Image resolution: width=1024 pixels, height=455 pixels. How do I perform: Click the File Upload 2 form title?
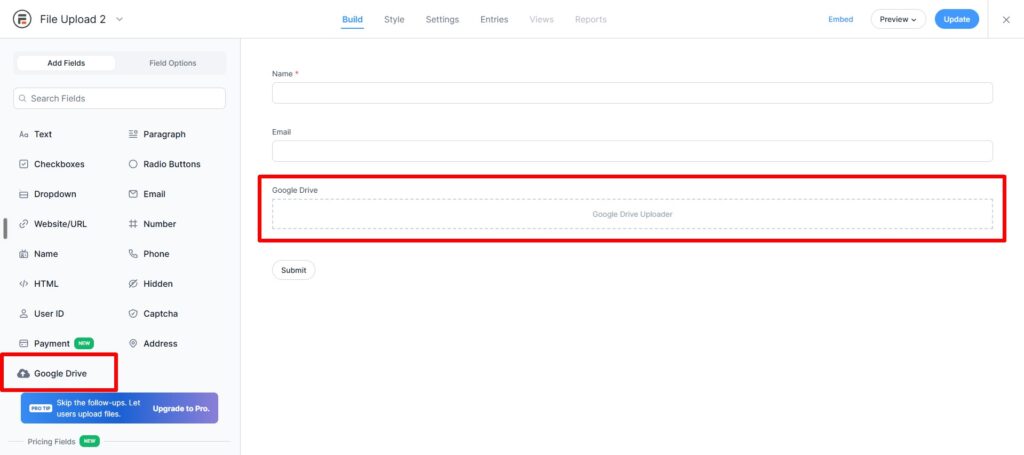point(72,20)
